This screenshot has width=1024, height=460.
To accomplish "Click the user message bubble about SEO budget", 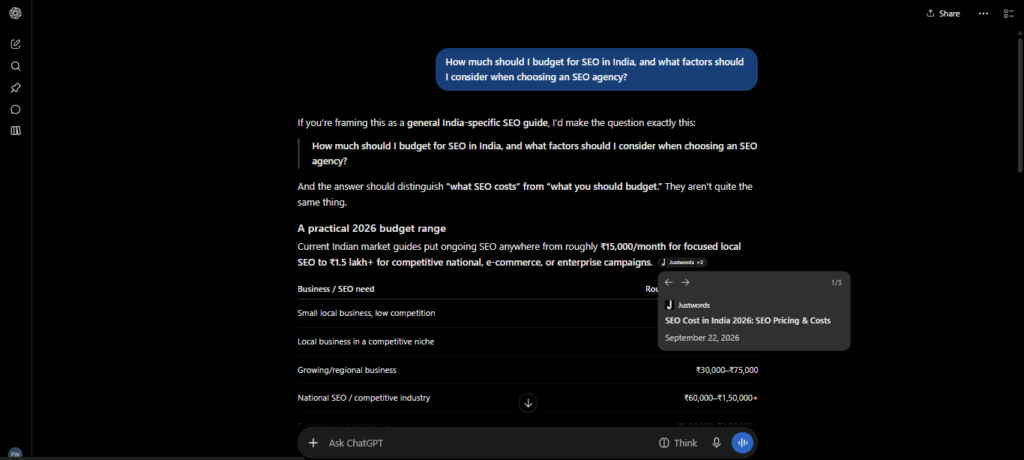I will coord(596,69).
